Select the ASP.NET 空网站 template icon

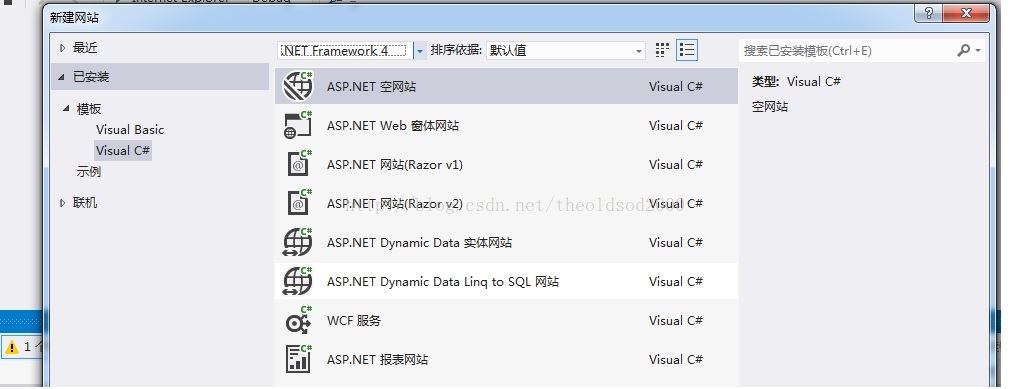coord(298,86)
